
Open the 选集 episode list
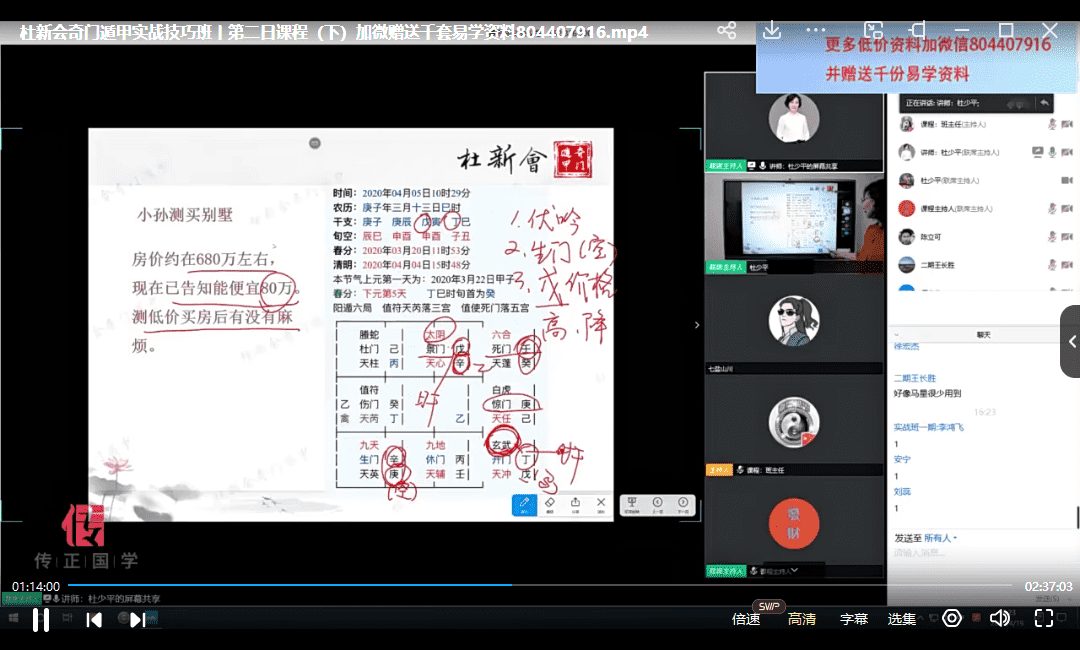pos(902,619)
